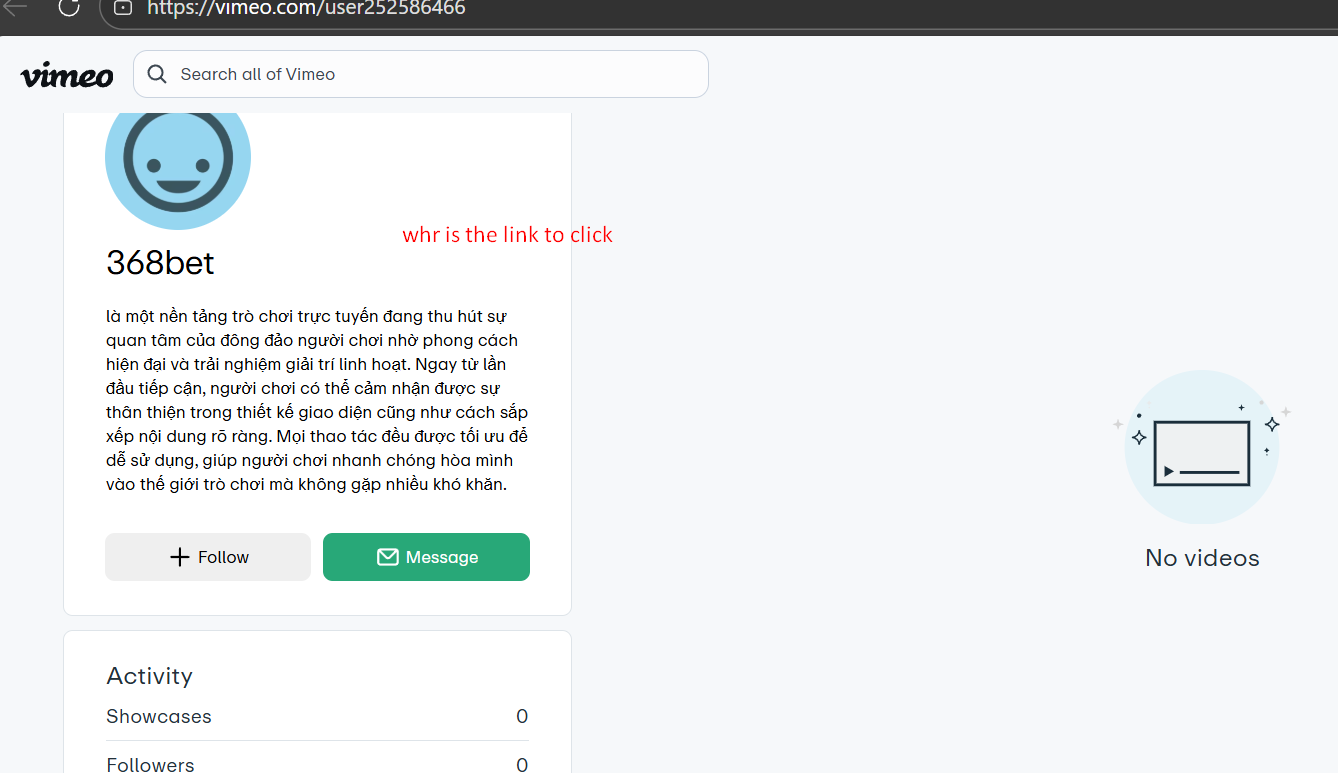
Task: Click the envelope icon on the Message button
Action: [388, 557]
